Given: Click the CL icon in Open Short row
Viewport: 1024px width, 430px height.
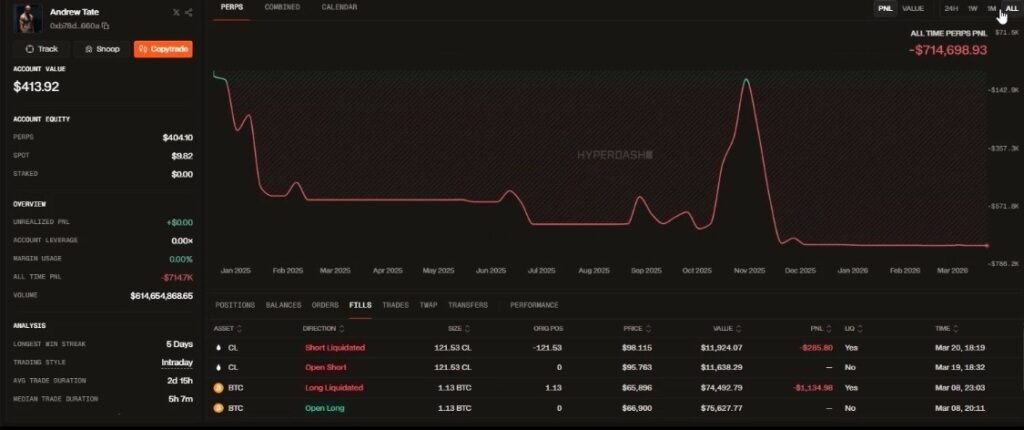Looking at the screenshot, I should 219,368.
